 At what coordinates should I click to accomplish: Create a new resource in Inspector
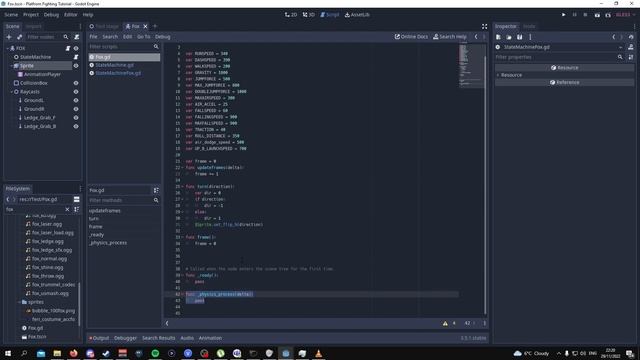point(498,37)
